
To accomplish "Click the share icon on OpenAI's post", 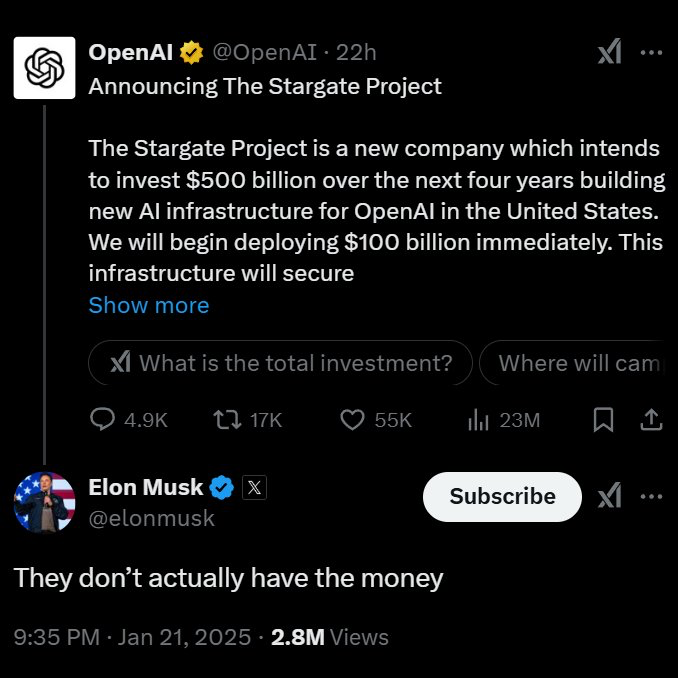I will 650,420.
